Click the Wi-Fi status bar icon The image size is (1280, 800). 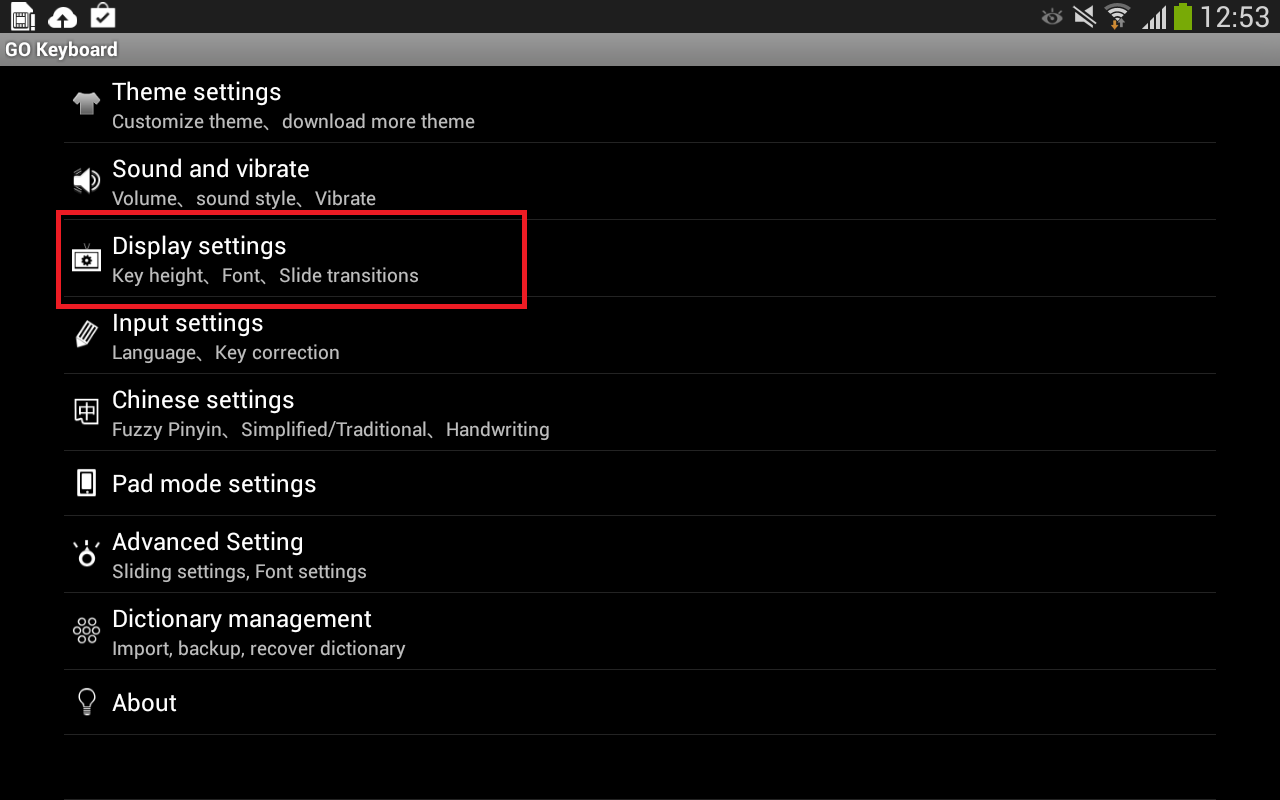coord(1116,16)
